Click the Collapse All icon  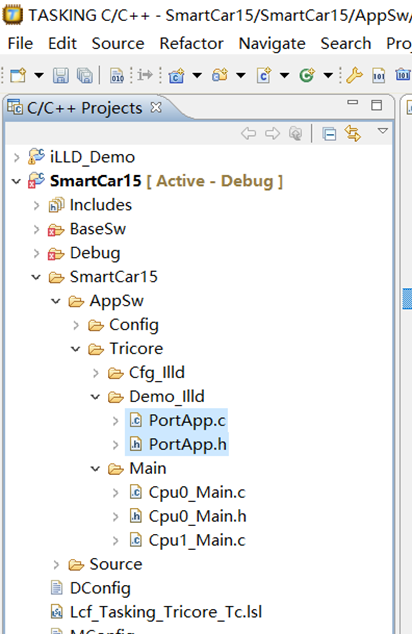(x=329, y=133)
